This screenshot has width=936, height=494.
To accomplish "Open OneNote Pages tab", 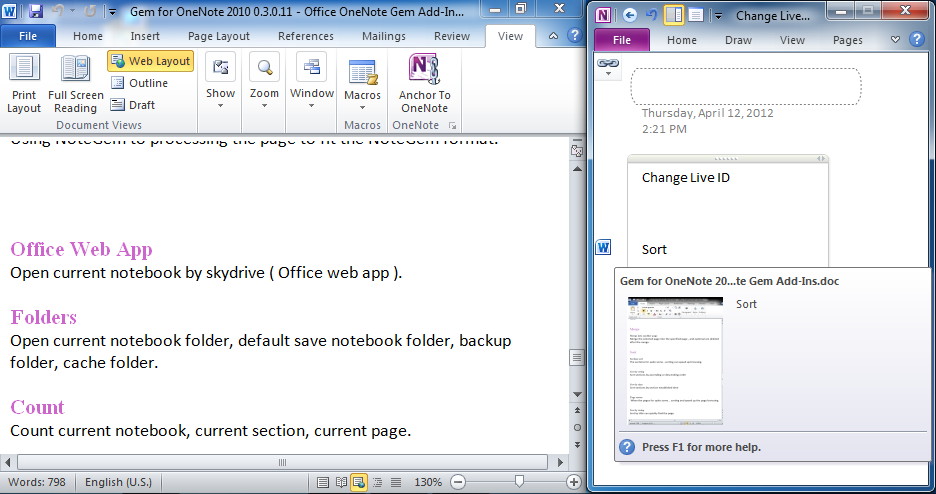I will pos(848,40).
